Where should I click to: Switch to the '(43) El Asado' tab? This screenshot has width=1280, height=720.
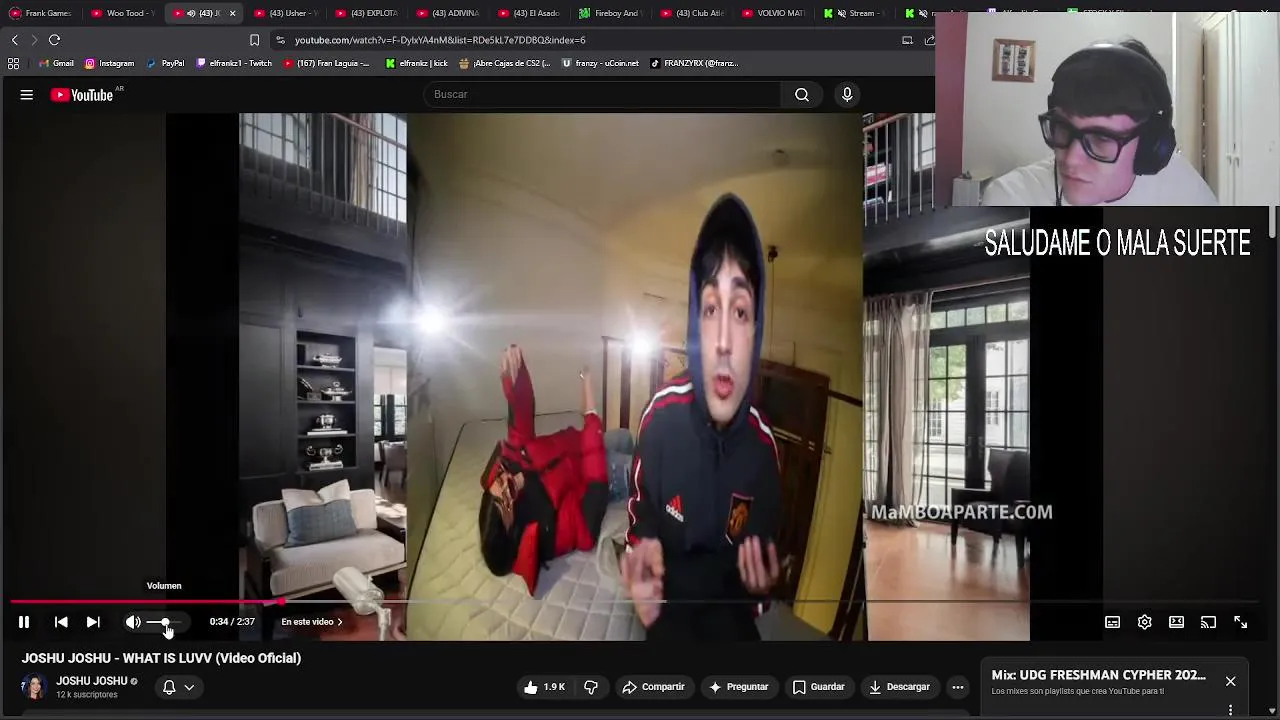click(x=531, y=13)
